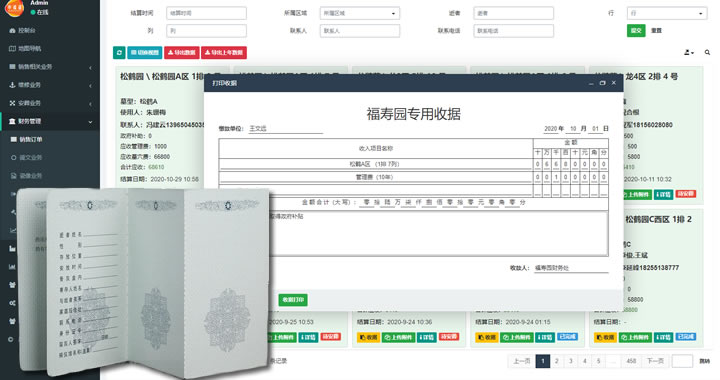Click the Admin avatar logo
The height and width of the screenshot is (380, 720).
14,8
